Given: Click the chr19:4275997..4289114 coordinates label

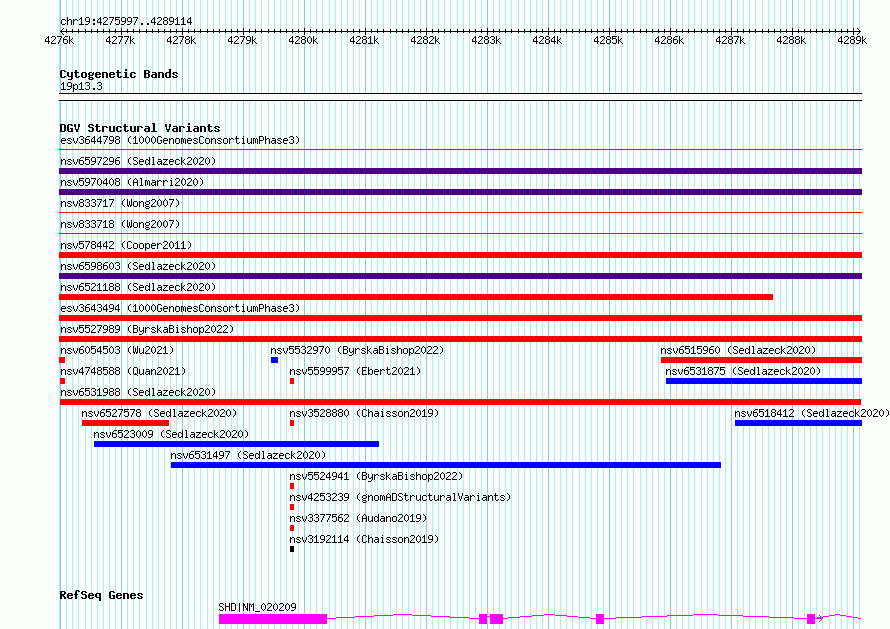Looking at the screenshot, I should (126, 22).
